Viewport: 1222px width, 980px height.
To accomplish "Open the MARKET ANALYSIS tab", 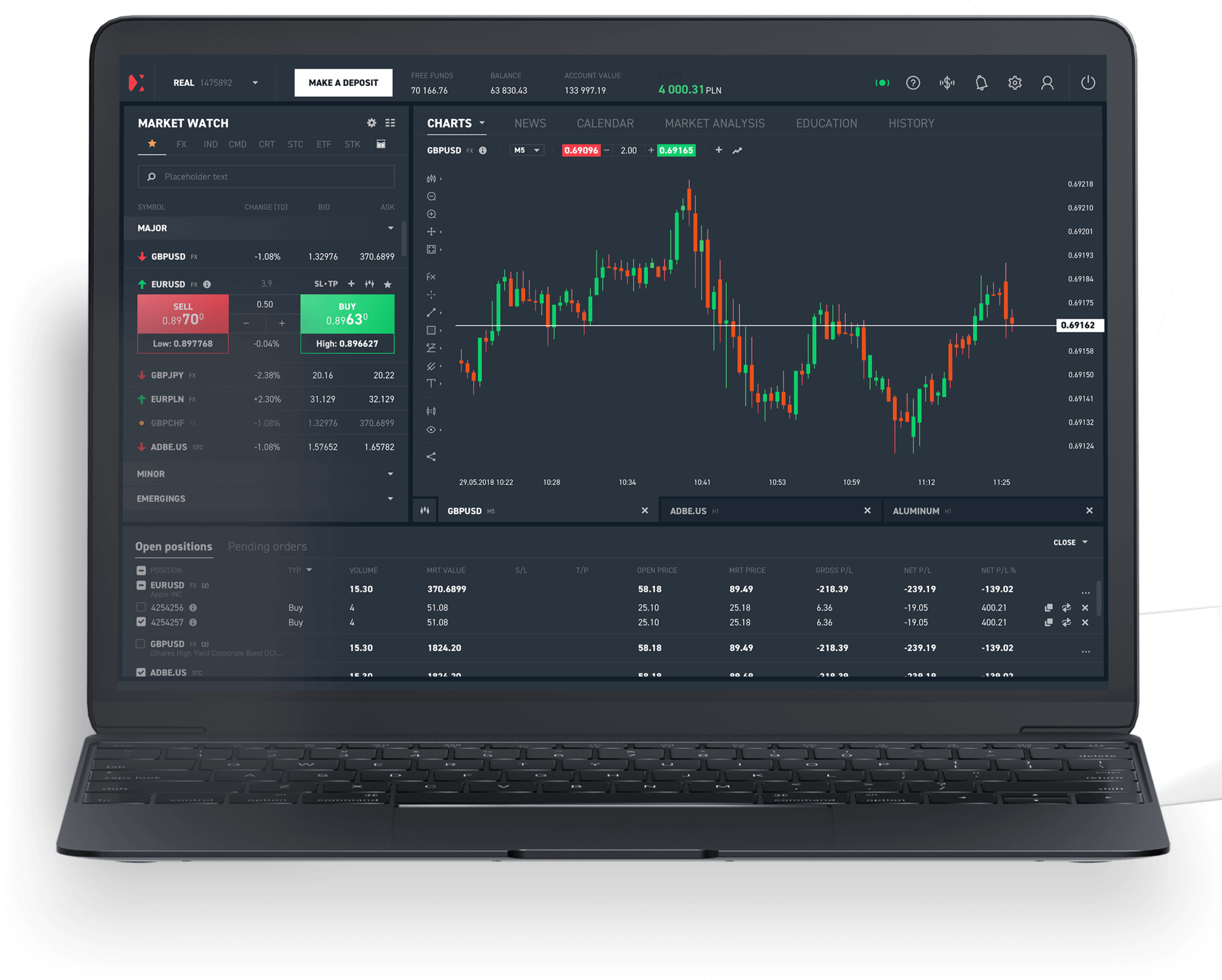I will coord(715,123).
